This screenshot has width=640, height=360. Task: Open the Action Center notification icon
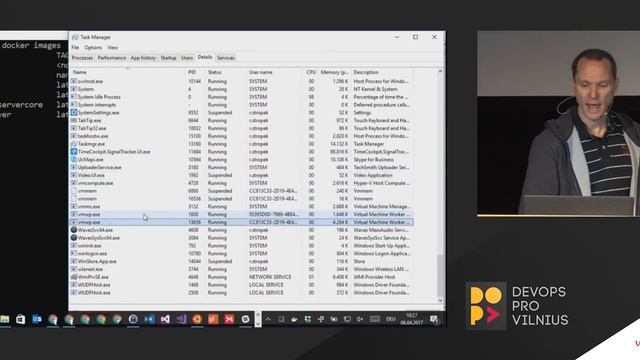434,319
